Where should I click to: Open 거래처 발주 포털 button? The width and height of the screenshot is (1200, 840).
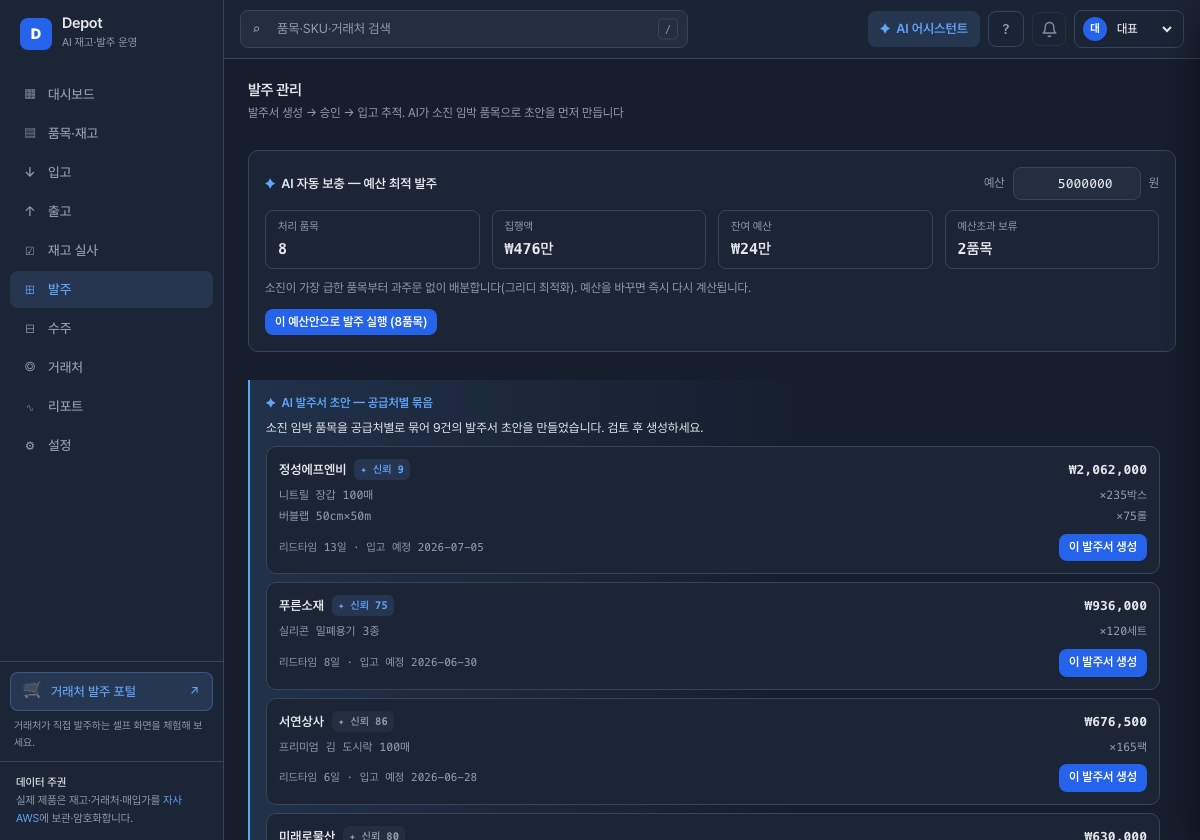click(111, 691)
